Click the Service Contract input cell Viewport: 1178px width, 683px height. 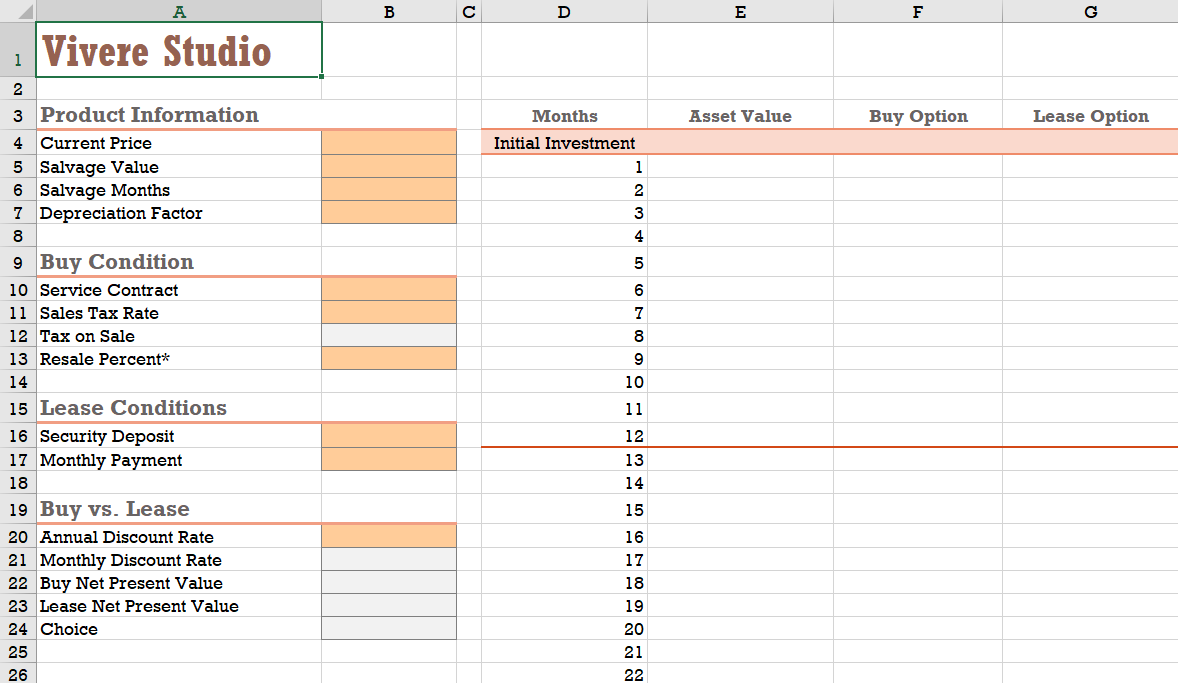(388, 289)
